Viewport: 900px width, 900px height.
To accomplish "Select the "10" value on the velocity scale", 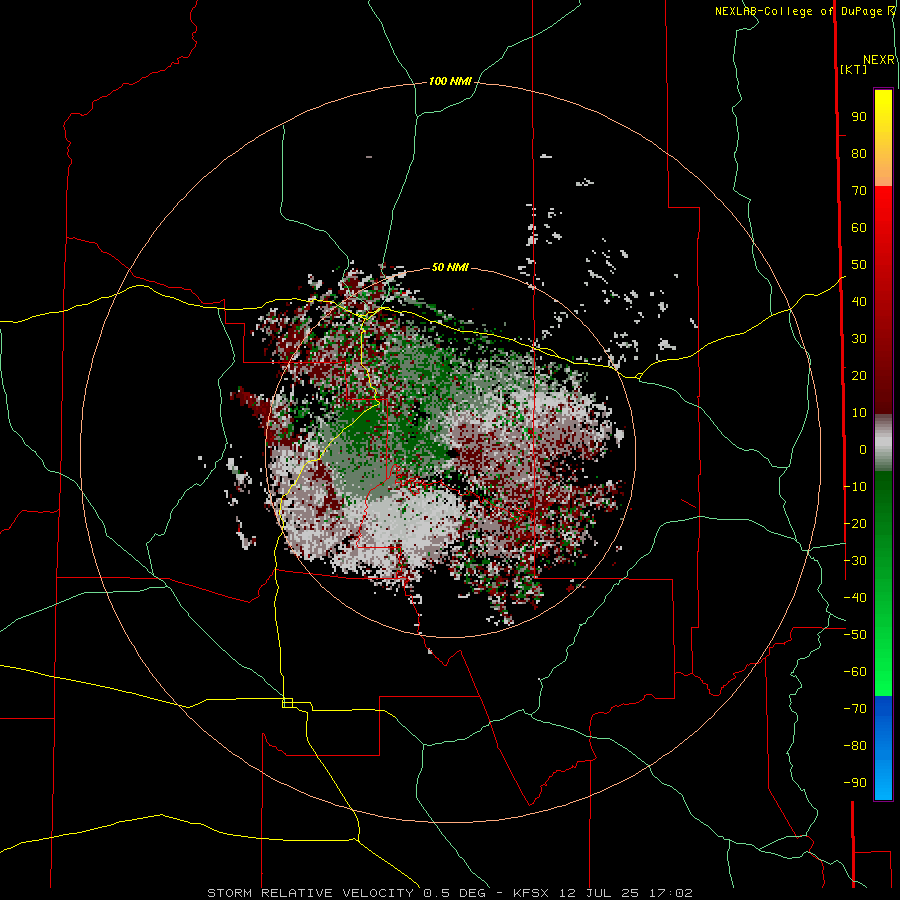I will [859, 413].
